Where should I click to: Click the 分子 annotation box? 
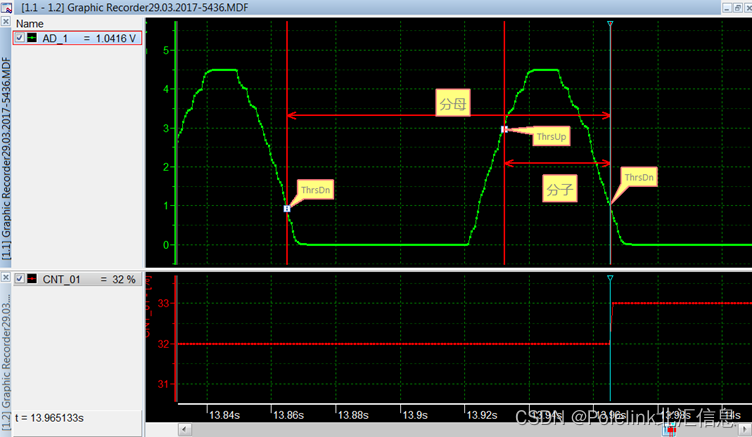pos(560,189)
